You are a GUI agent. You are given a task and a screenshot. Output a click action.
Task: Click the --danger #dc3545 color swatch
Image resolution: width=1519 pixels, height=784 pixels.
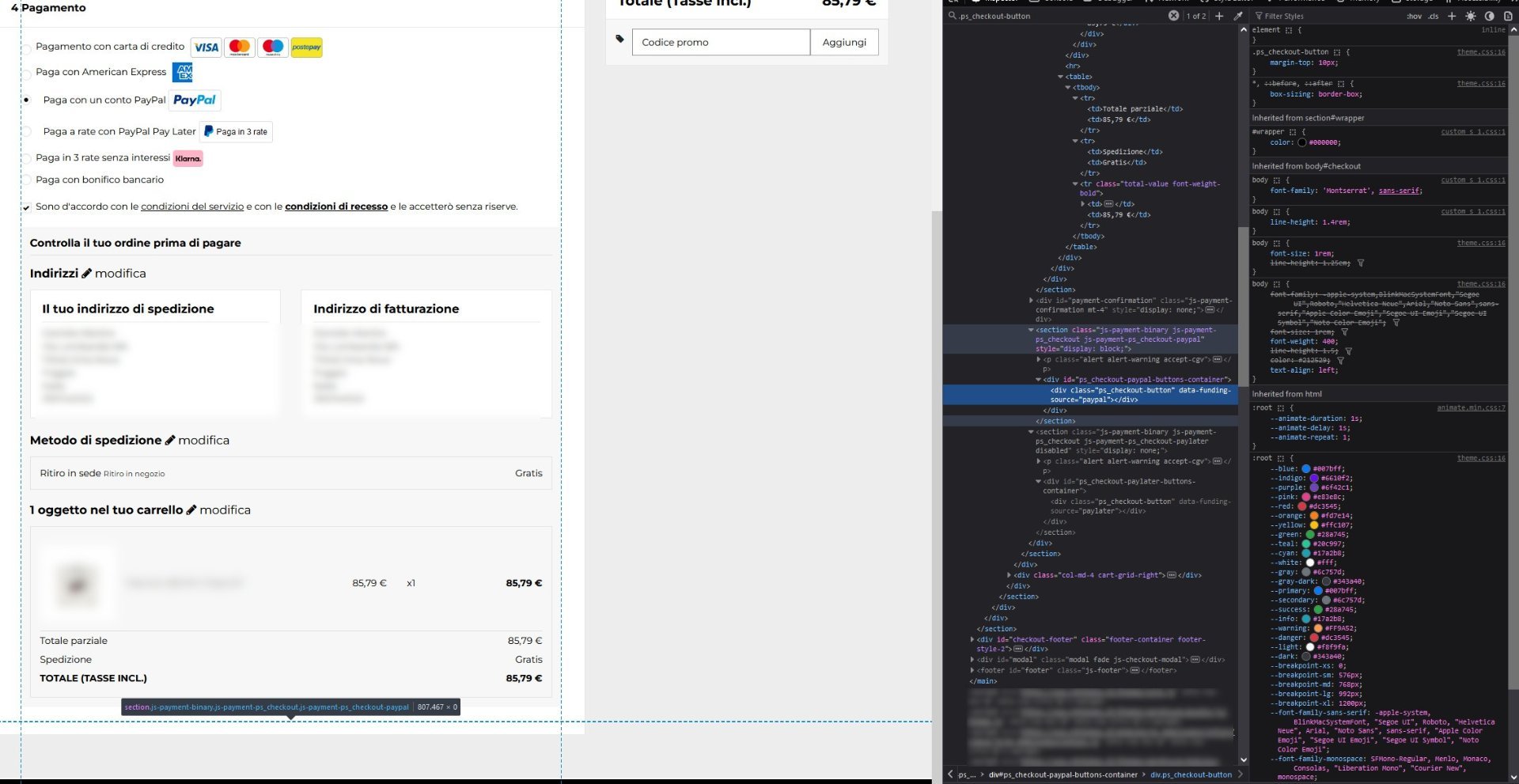click(x=1314, y=638)
